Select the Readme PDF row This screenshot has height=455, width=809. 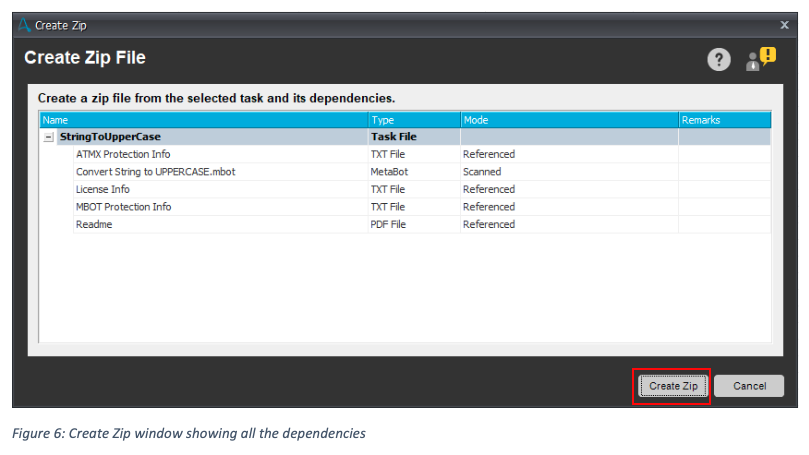click(93, 224)
